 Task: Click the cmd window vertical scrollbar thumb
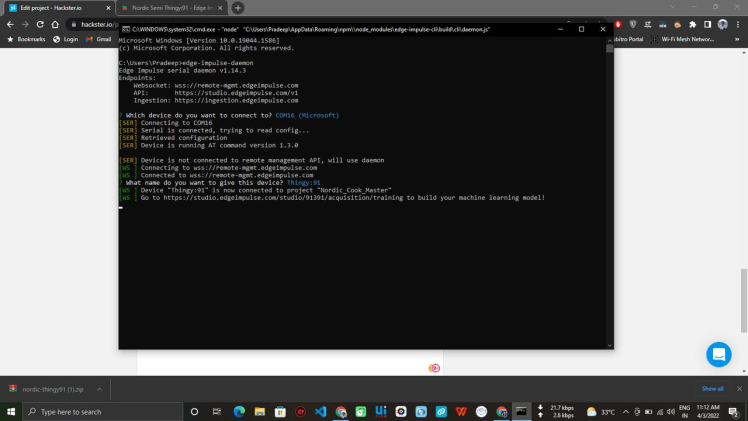610,48
